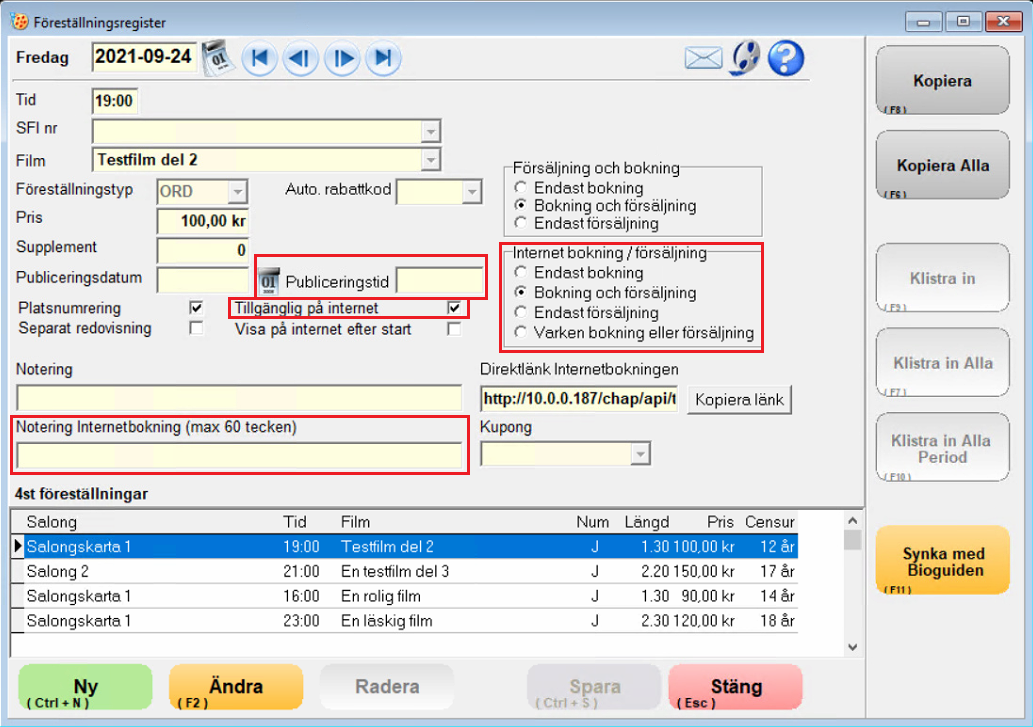The height and width of the screenshot is (727, 1033).
Task: Click the envelope mail icon
Action: (x=703, y=58)
